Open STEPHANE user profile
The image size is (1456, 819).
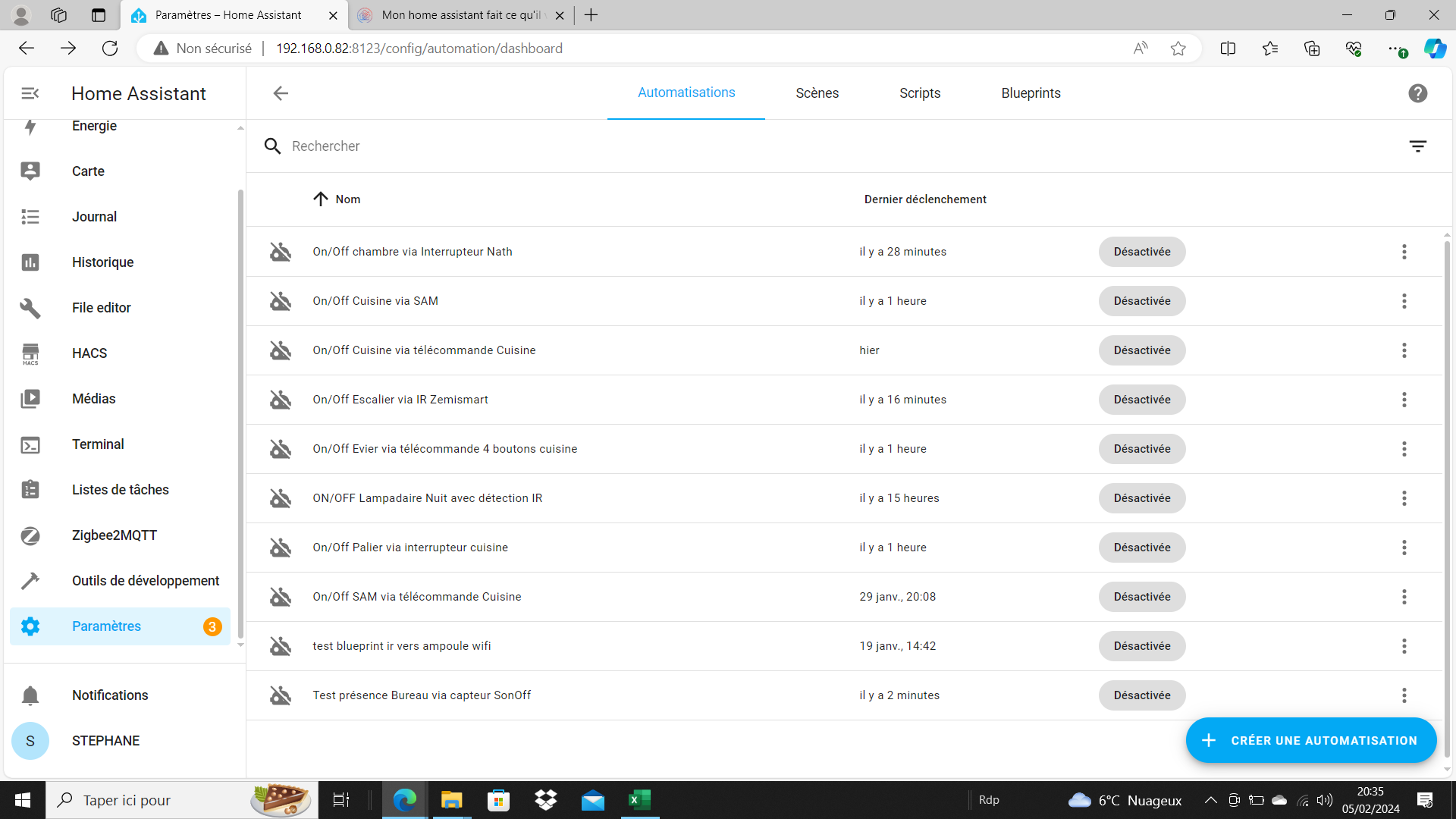[x=120, y=741]
